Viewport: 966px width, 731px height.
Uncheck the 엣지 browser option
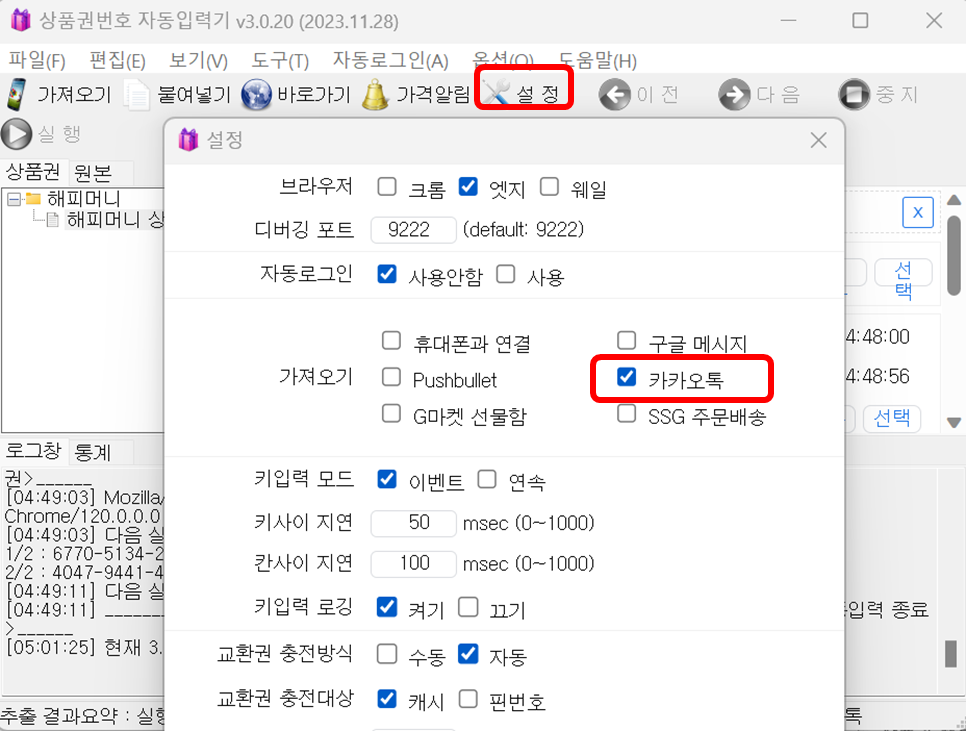(468, 187)
